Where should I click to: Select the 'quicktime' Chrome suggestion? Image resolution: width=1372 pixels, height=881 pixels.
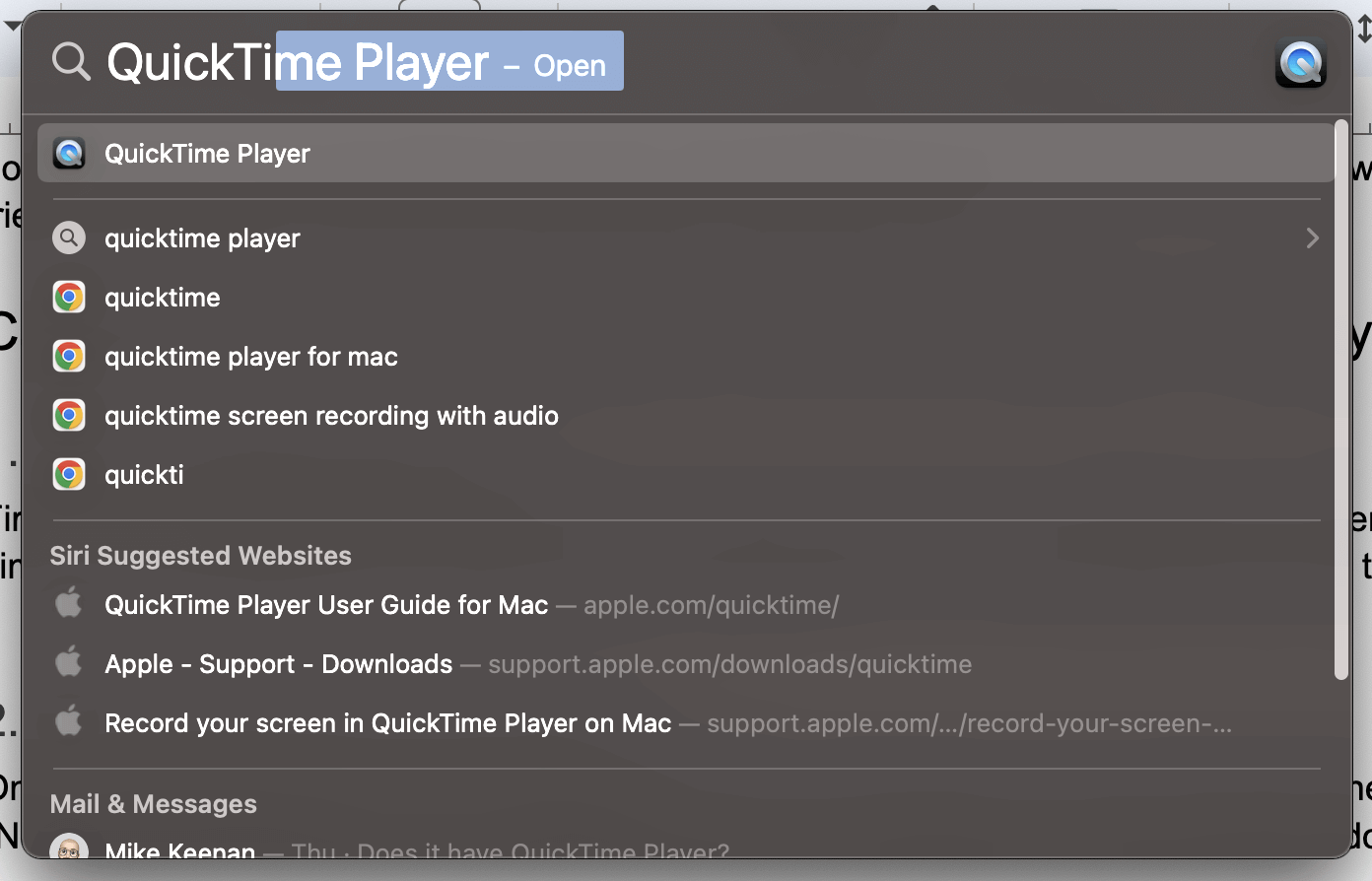[686, 298]
